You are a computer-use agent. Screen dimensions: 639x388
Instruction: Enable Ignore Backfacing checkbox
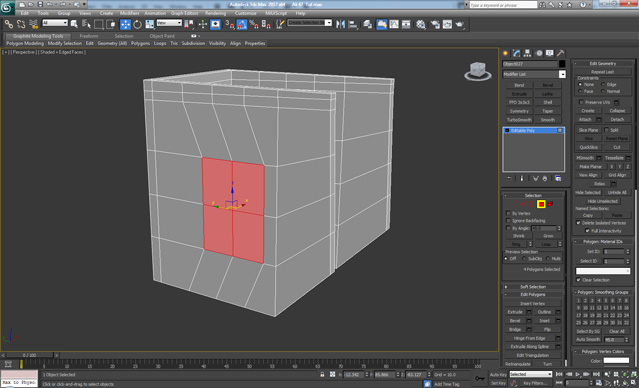pyautogui.click(x=508, y=220)
